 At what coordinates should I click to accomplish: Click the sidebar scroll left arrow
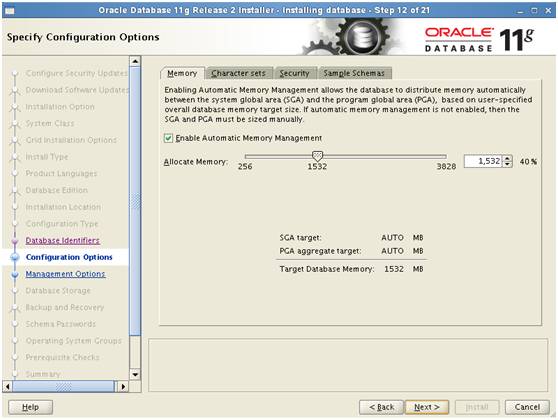7,386
